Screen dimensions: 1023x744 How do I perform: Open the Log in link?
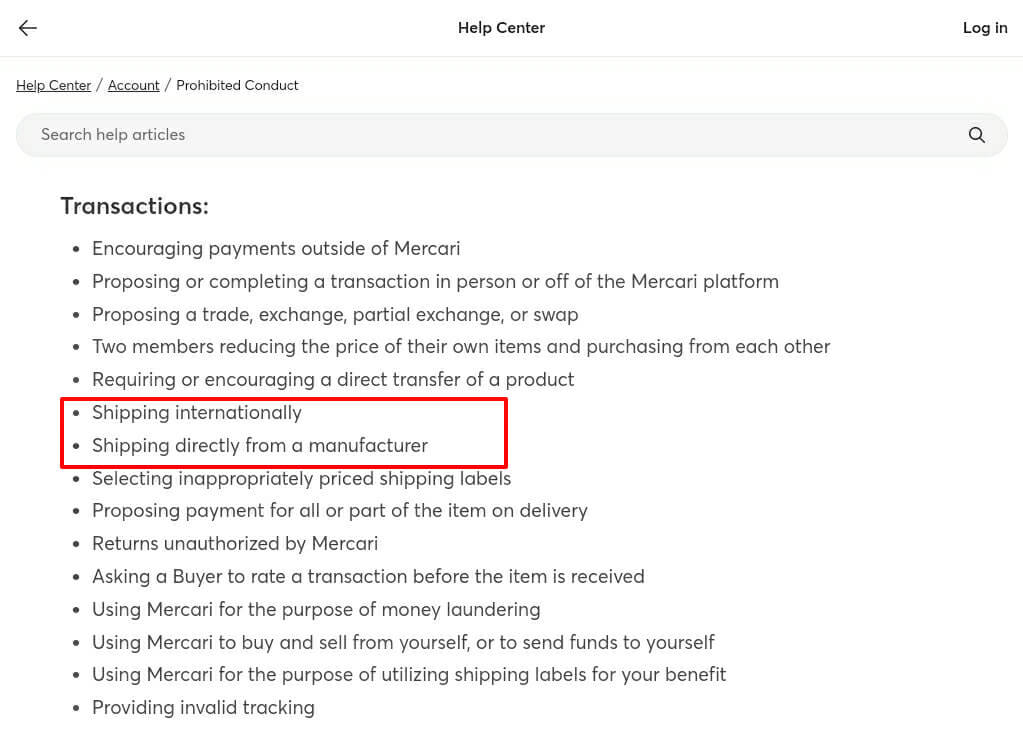(x=985, y=27)
